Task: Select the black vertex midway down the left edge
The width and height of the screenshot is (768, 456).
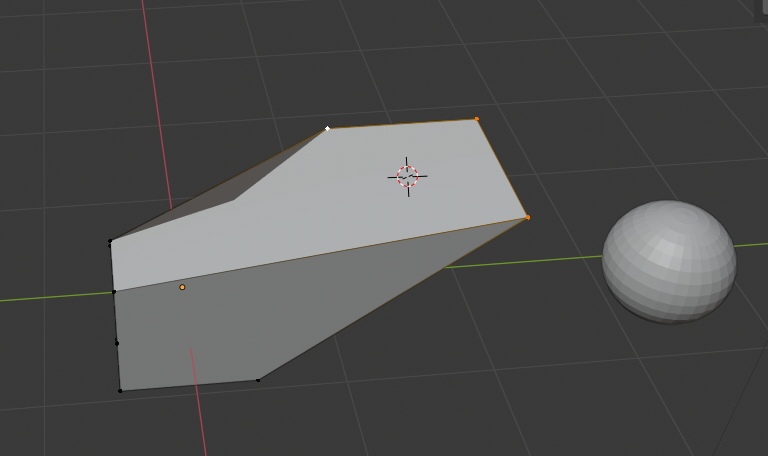Action: 117,342
